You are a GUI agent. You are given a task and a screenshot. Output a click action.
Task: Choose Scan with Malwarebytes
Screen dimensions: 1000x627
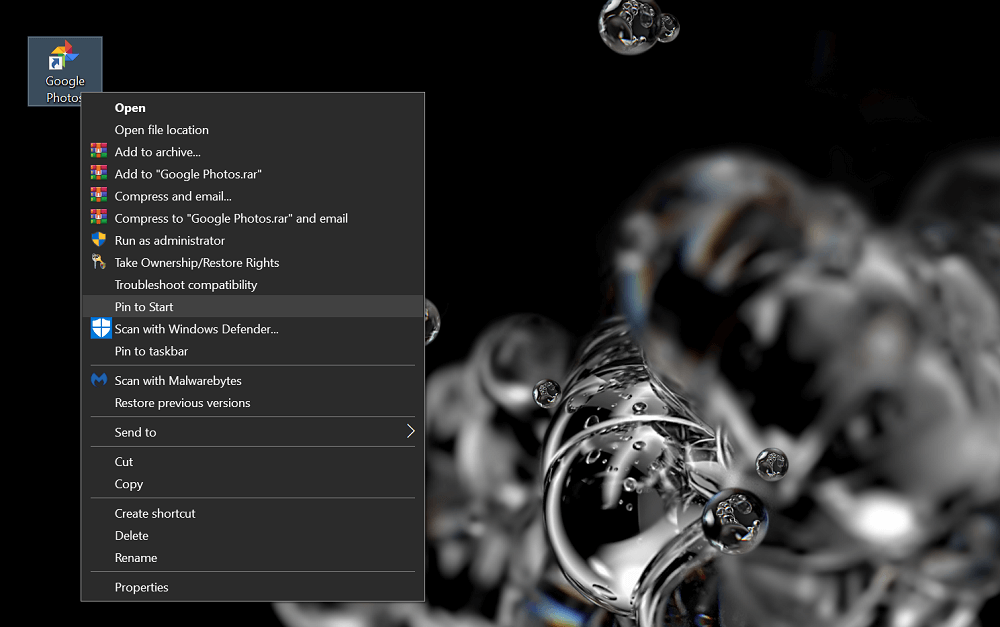pyautogui.click(x=253, y=381)
